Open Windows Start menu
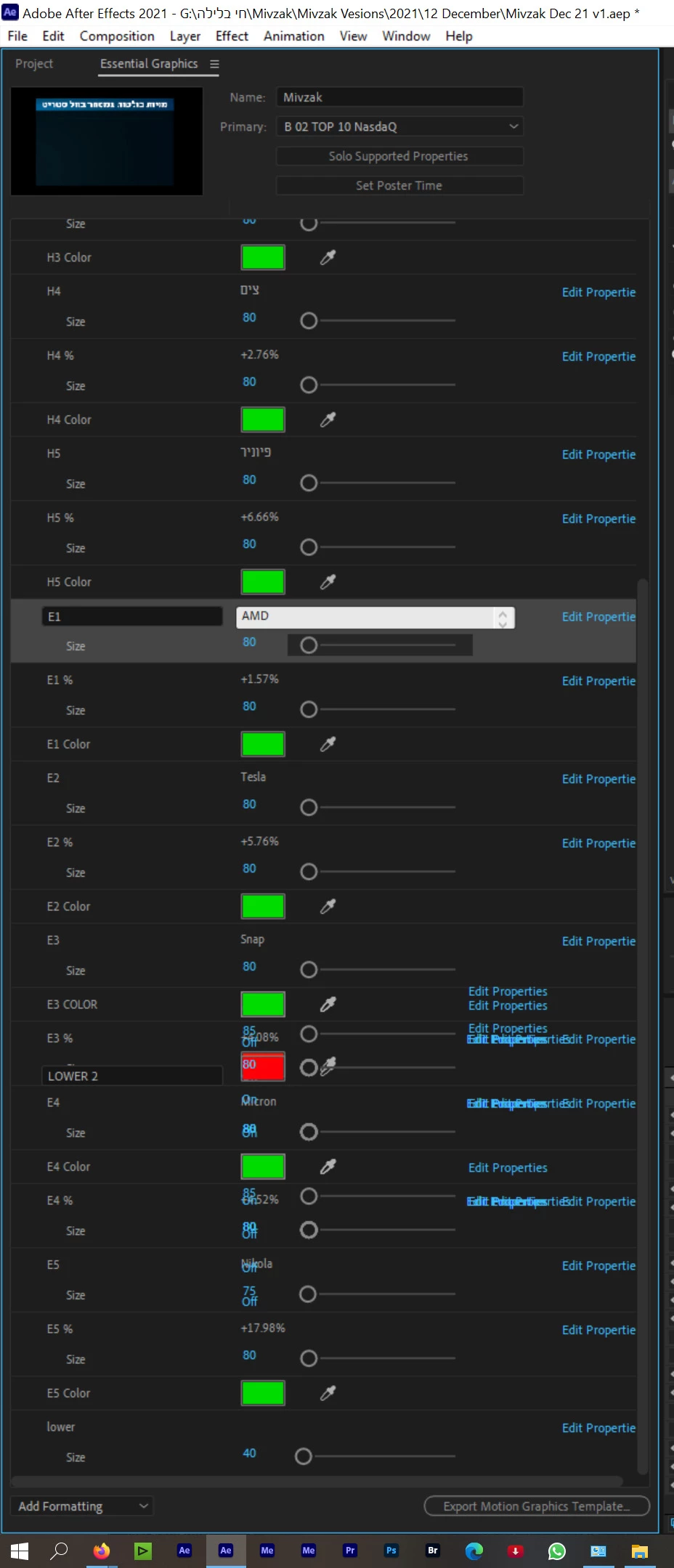This screenshot has width=674, height=1568. click(x=20, y=1551)
